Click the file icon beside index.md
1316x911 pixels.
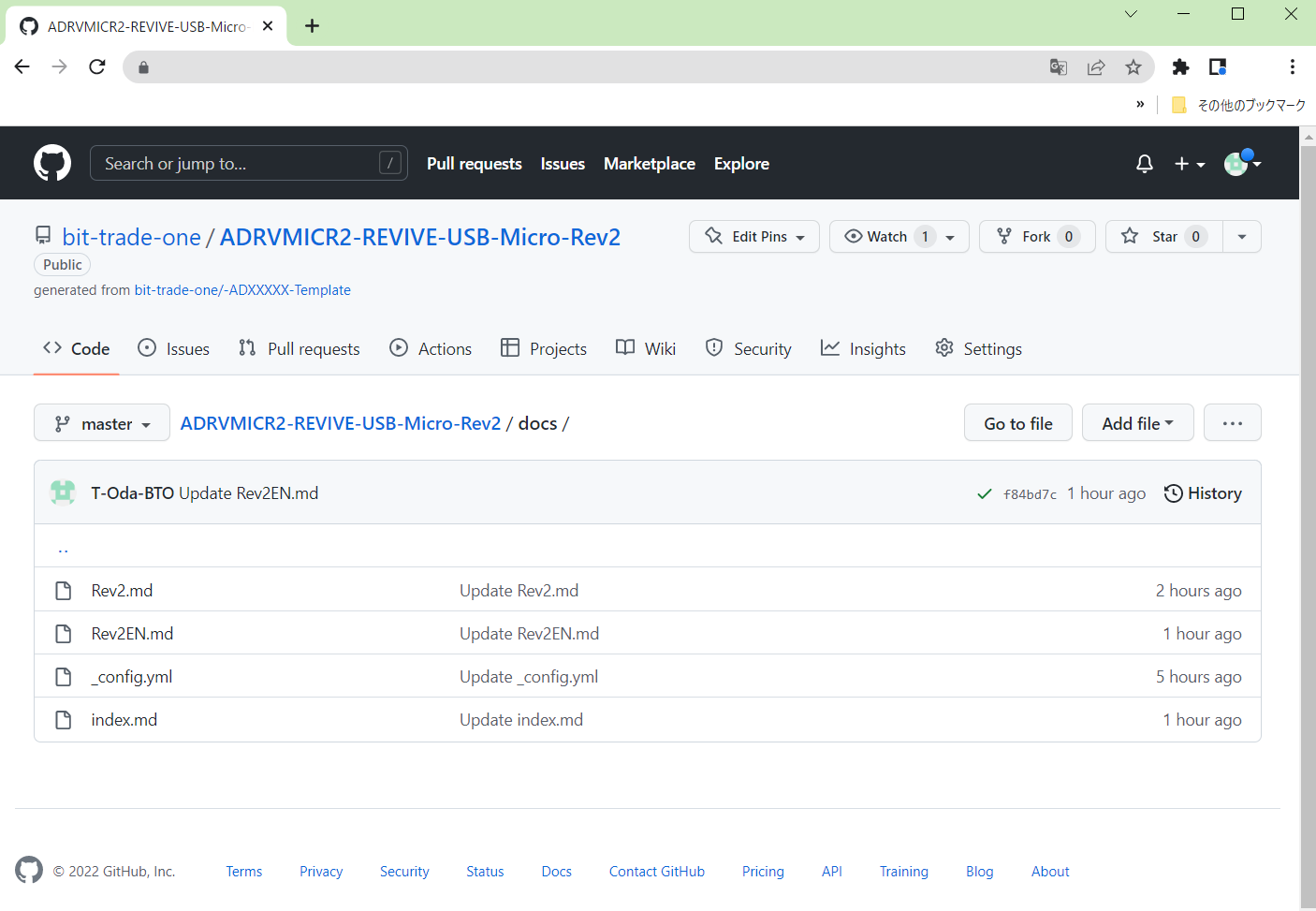[64, 719]
